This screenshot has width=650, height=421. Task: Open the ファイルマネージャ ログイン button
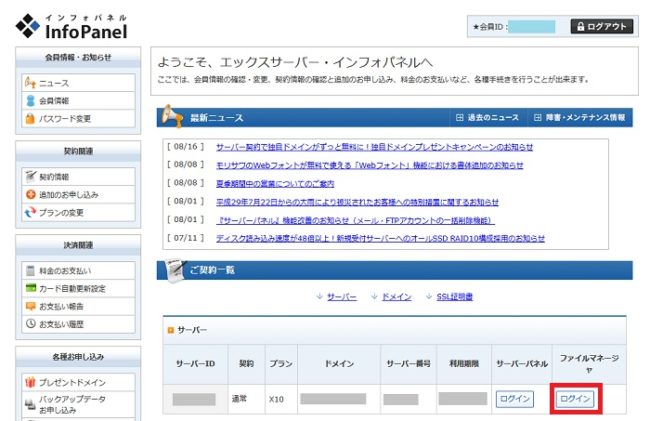tap(575, 399)
